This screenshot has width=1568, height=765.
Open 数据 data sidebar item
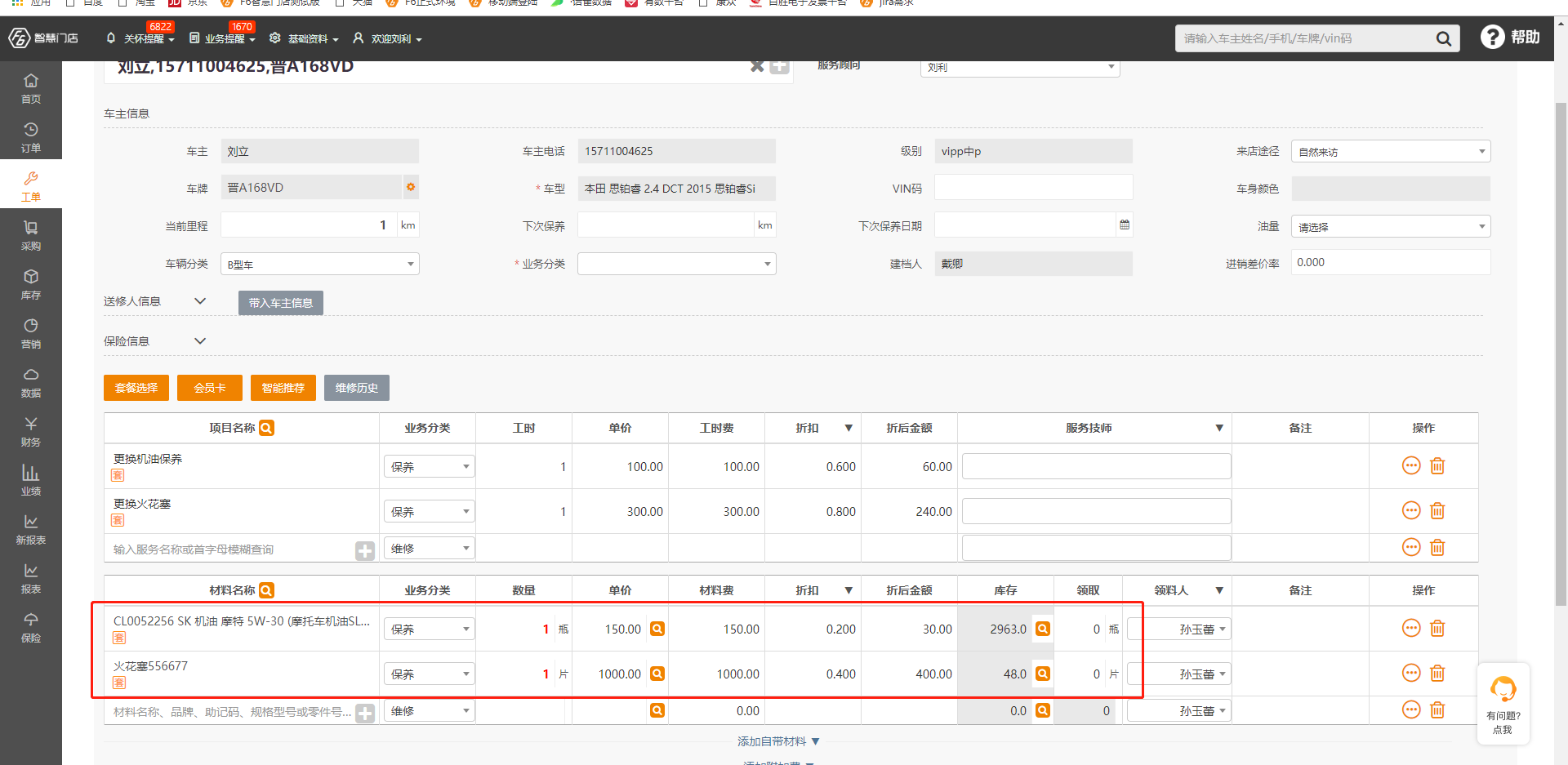coord(31,382)
